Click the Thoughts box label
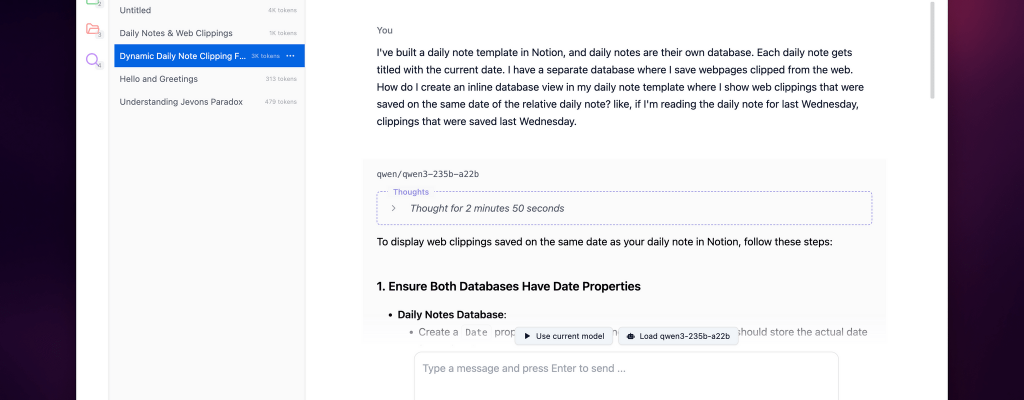The width and height of the screenshot is (1024, 400). pyautogui.click(x=411, y=192)
